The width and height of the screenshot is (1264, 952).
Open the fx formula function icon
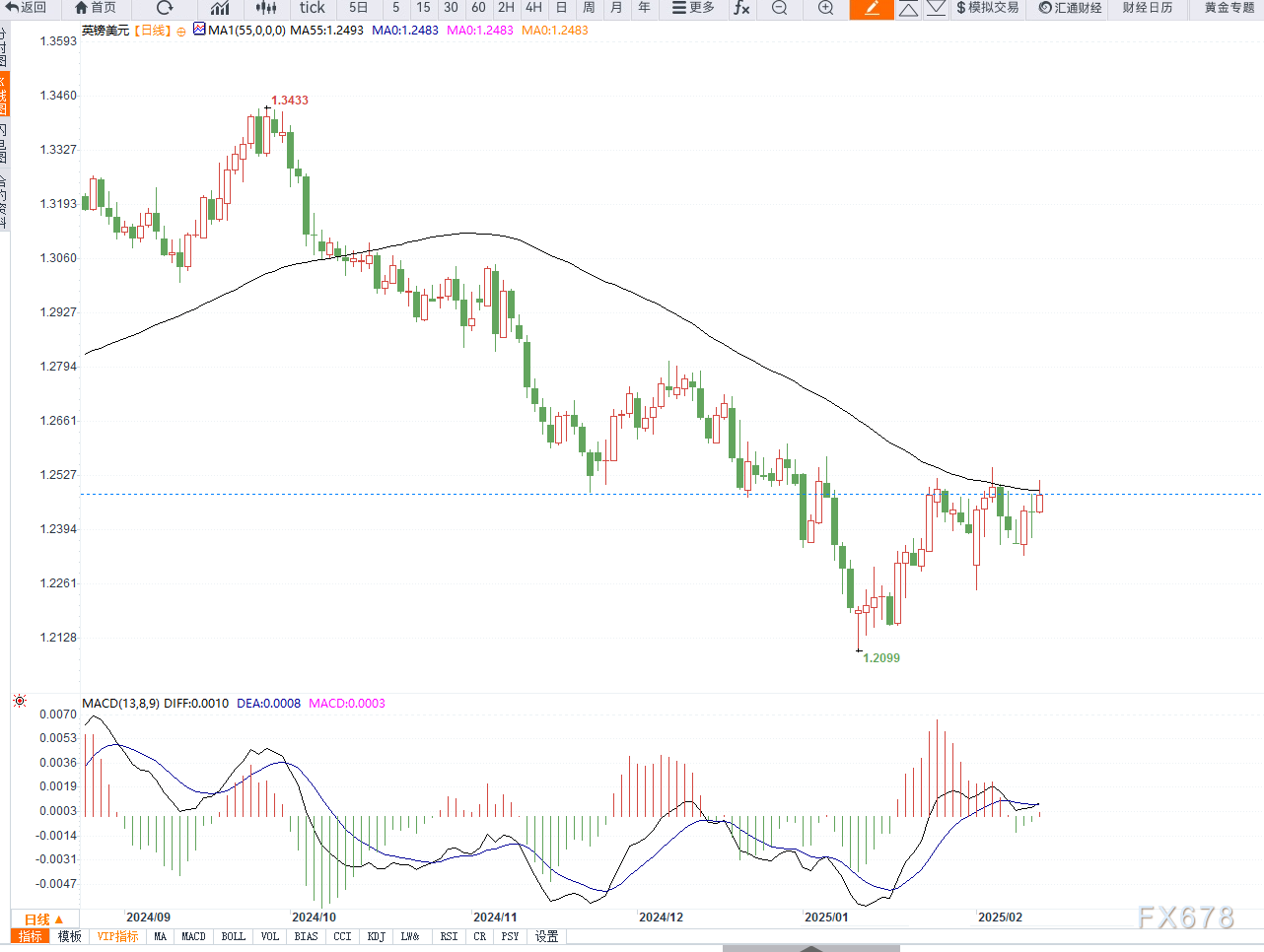[x=741, y=8]
